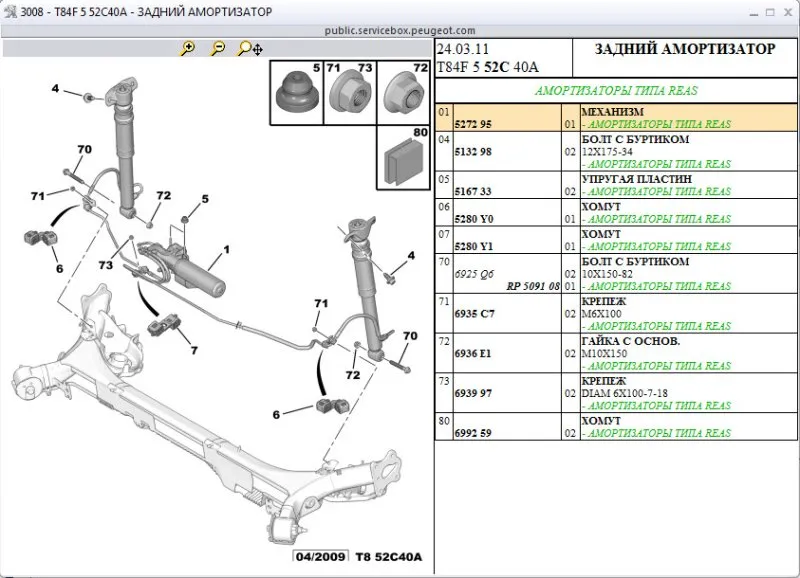Select part 5 rubber cap thumbnail
The height and width of the screenshot is (578, 800).
(297, 93)
